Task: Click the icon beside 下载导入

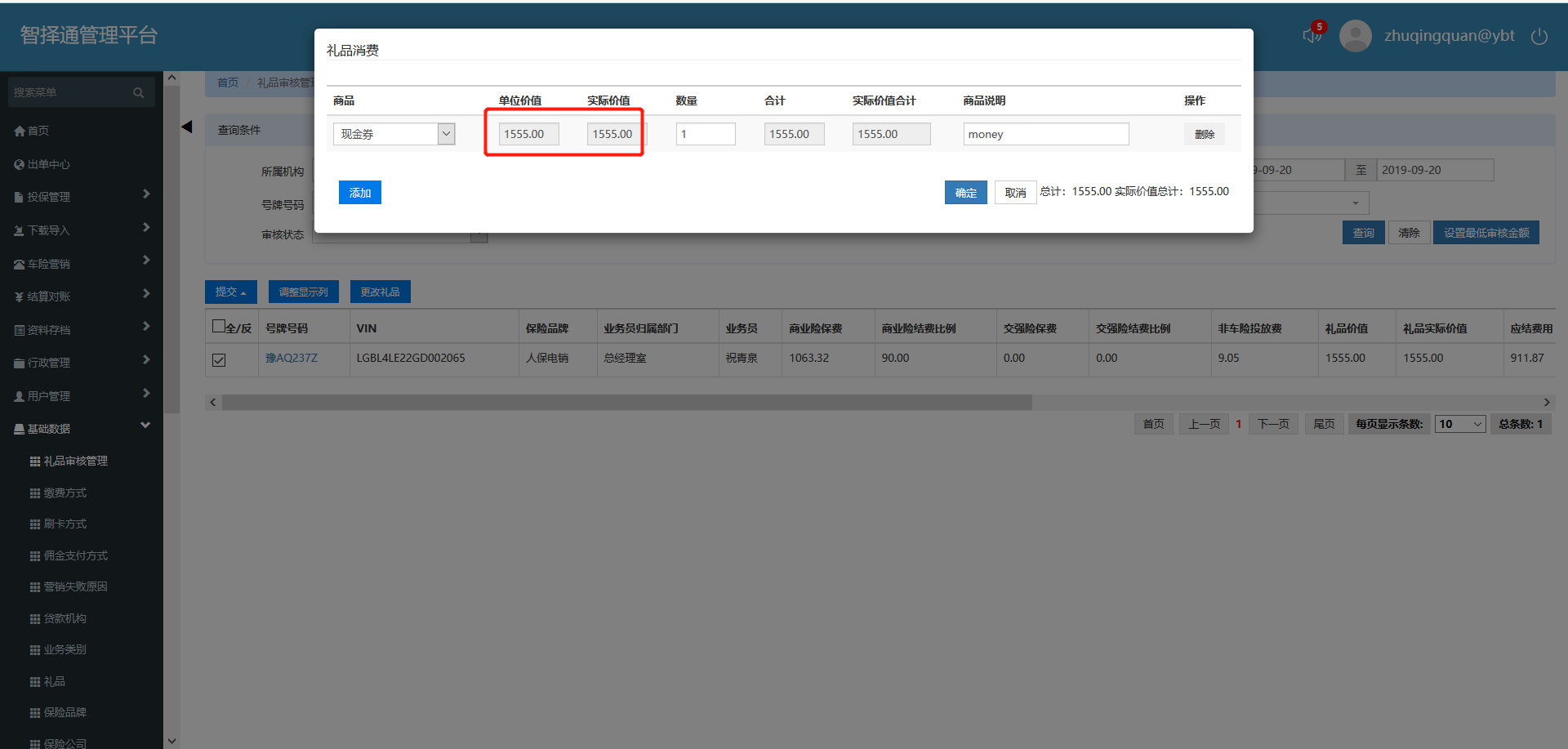Action: point(20,230)
